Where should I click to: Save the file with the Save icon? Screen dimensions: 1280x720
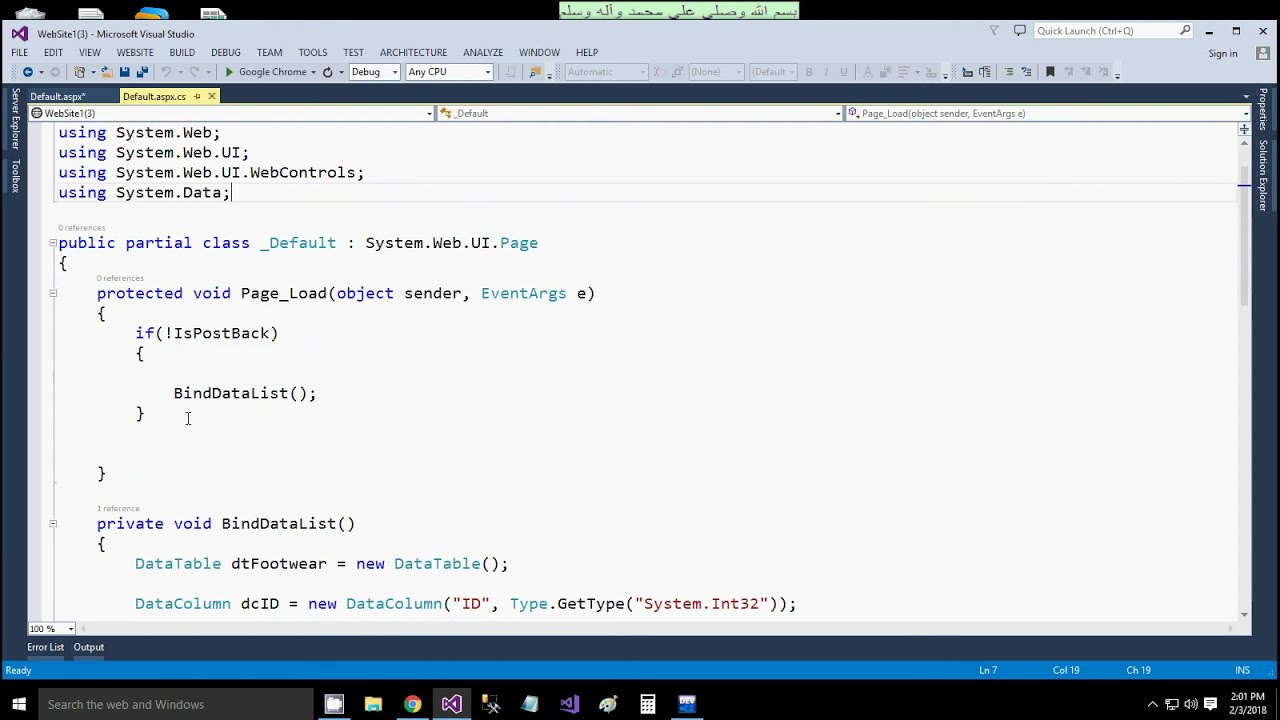[x=124, y=72]
